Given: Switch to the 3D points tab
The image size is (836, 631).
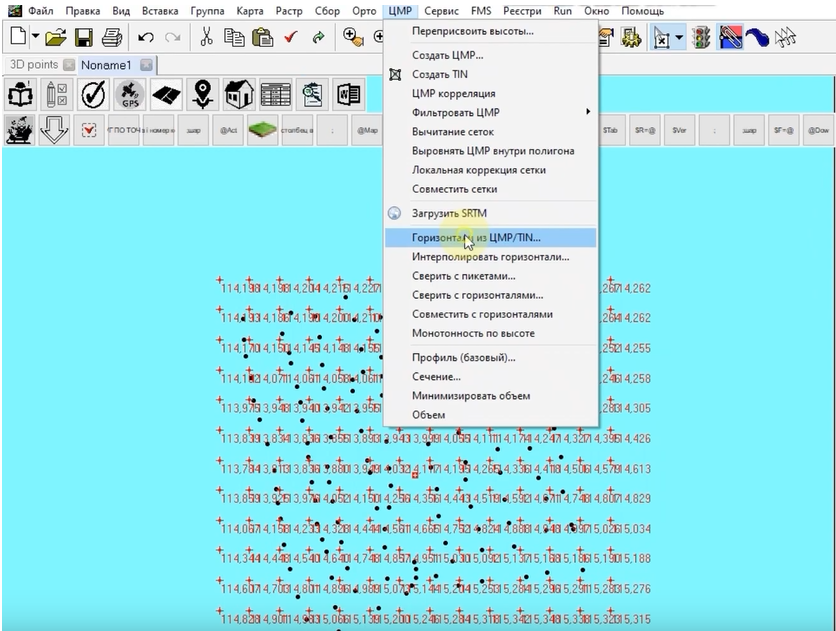Looking at the screenshot, I should tap(33, 64).
